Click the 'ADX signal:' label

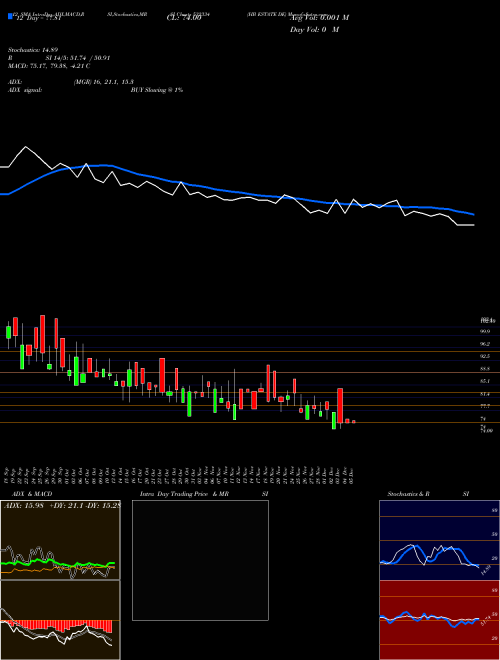[x=25, y=90]
